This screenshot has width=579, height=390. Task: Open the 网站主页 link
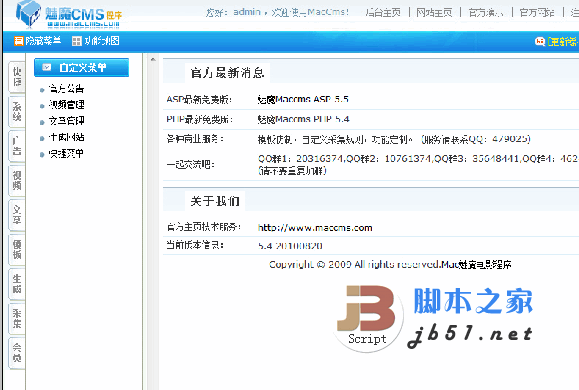coord(434,13)
